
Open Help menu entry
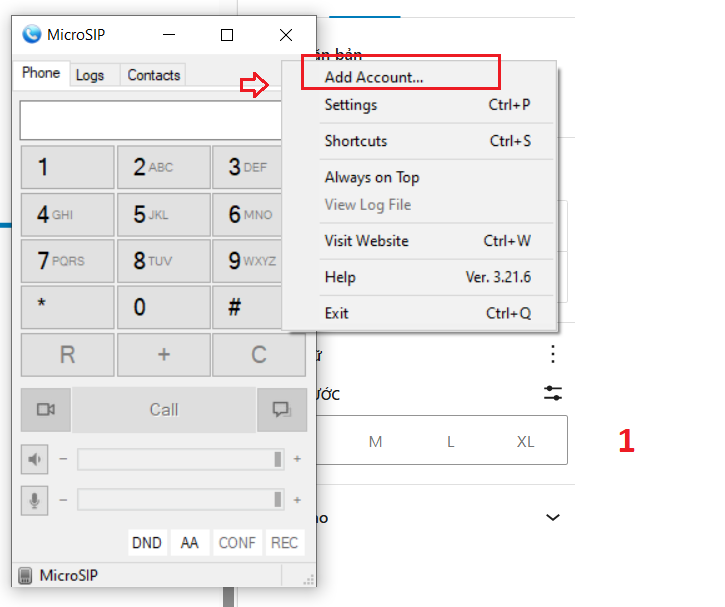point(419,277)
